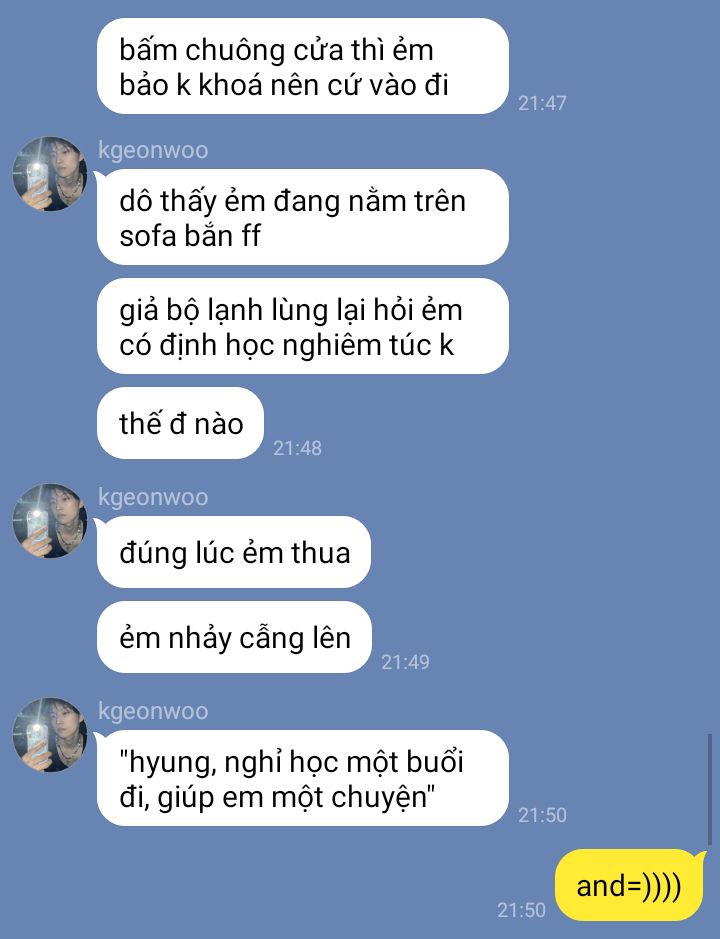Open kgeonwoo's avatar beside the 'hyung' quote message

click(50, 734)
